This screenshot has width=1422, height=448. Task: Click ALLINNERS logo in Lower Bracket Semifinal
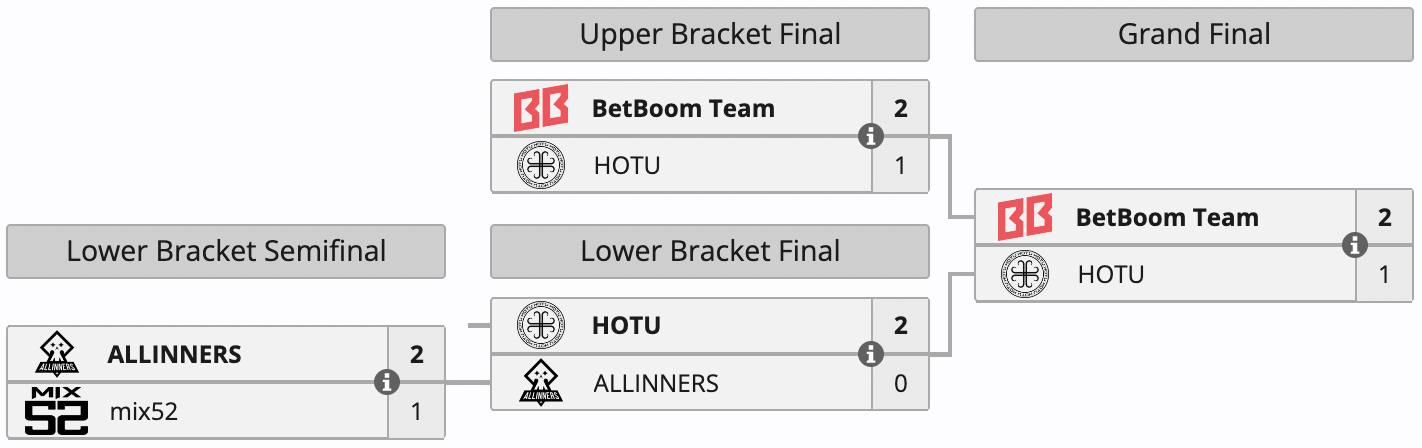56,354
